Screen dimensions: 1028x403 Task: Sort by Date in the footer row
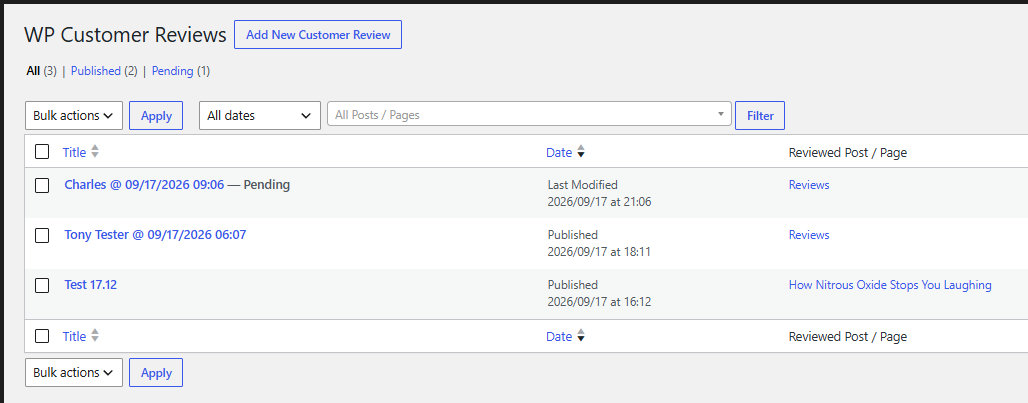tap(559, 336)
